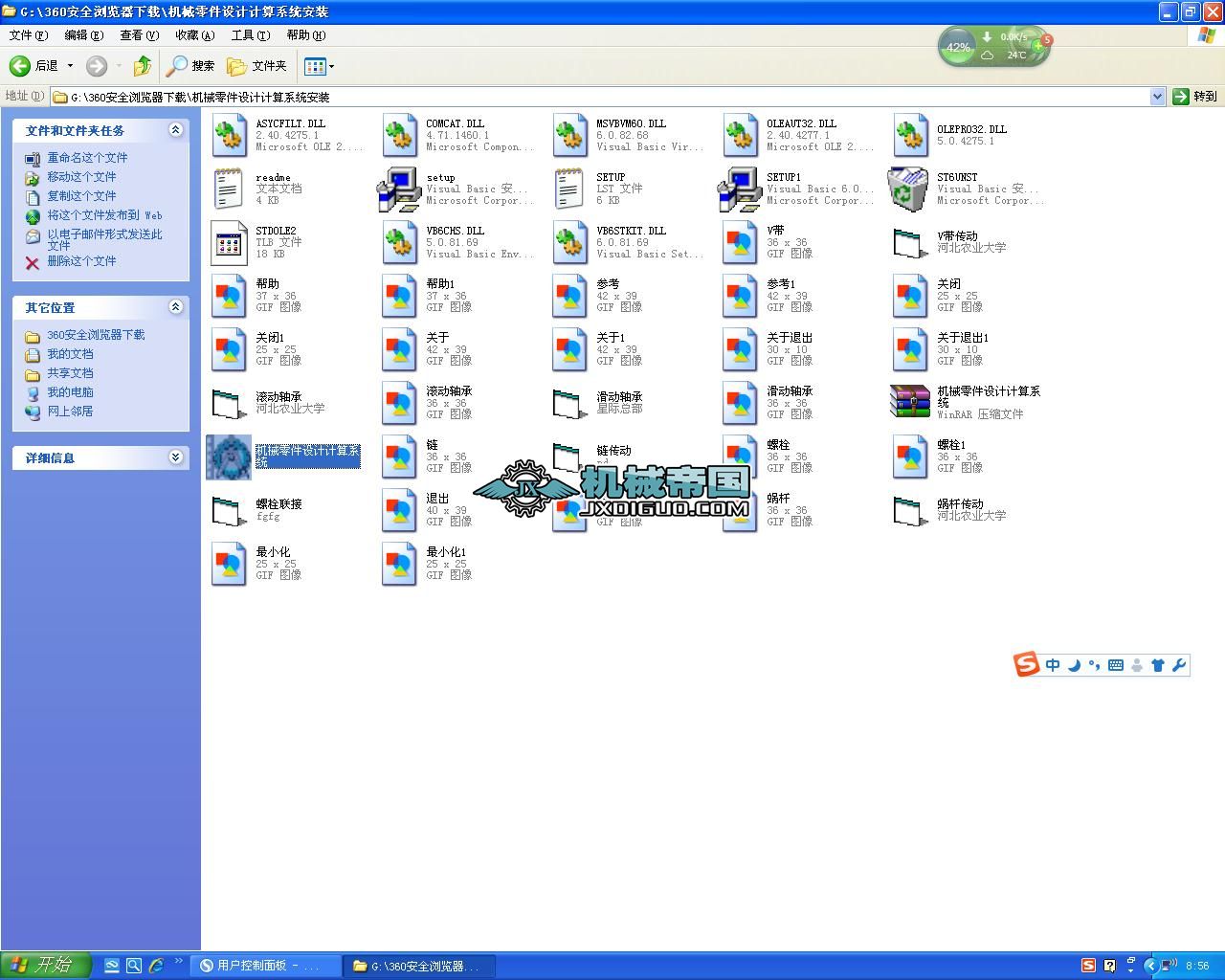Select the STDOLE2 TLB file icon
The image size is (1225, 980).
pyautogui.click(x=229, y=242)
